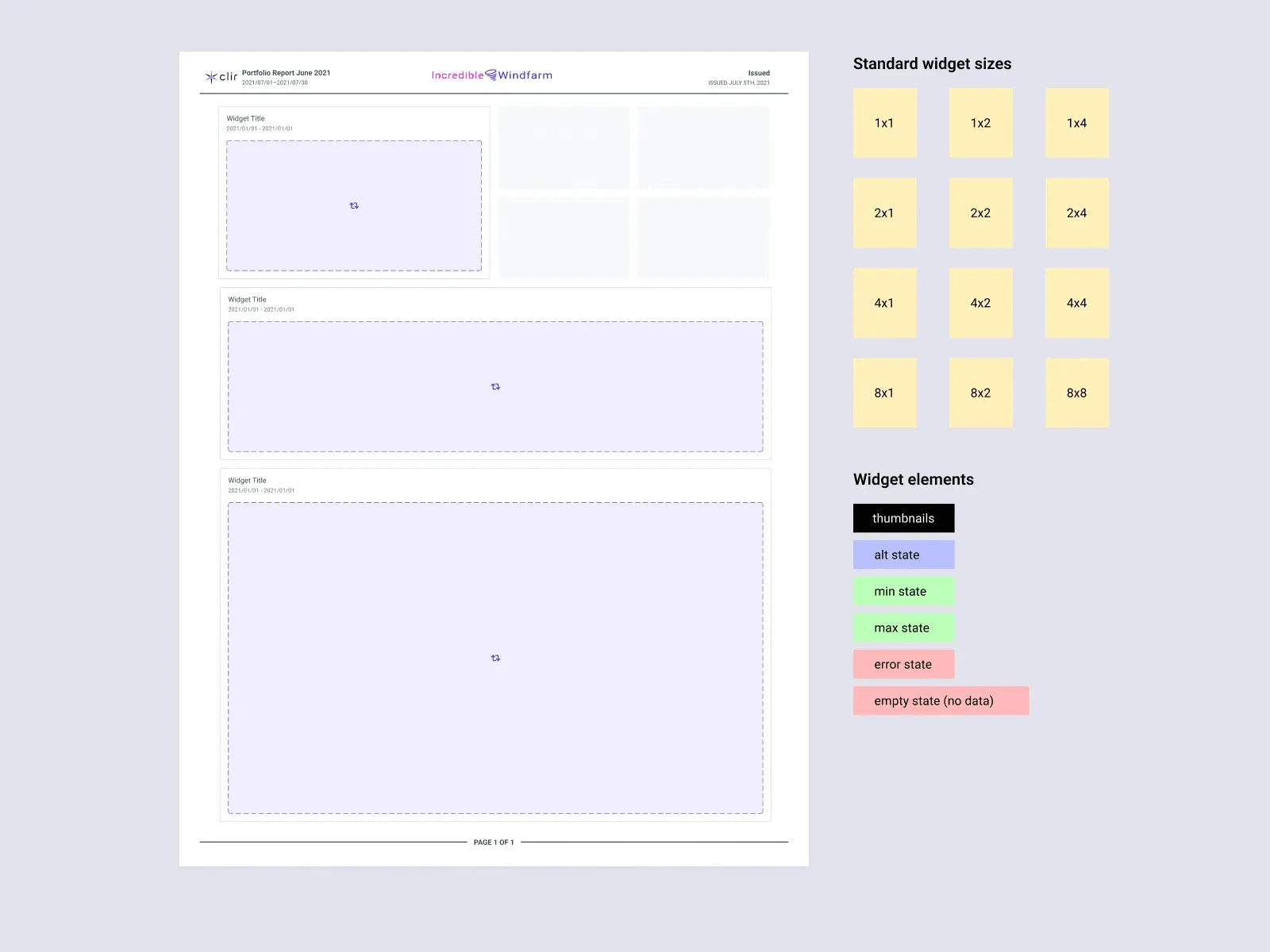Choose the 4x4 sticky note
This screenshot has width=1270, height=952.
point(1076,303)
